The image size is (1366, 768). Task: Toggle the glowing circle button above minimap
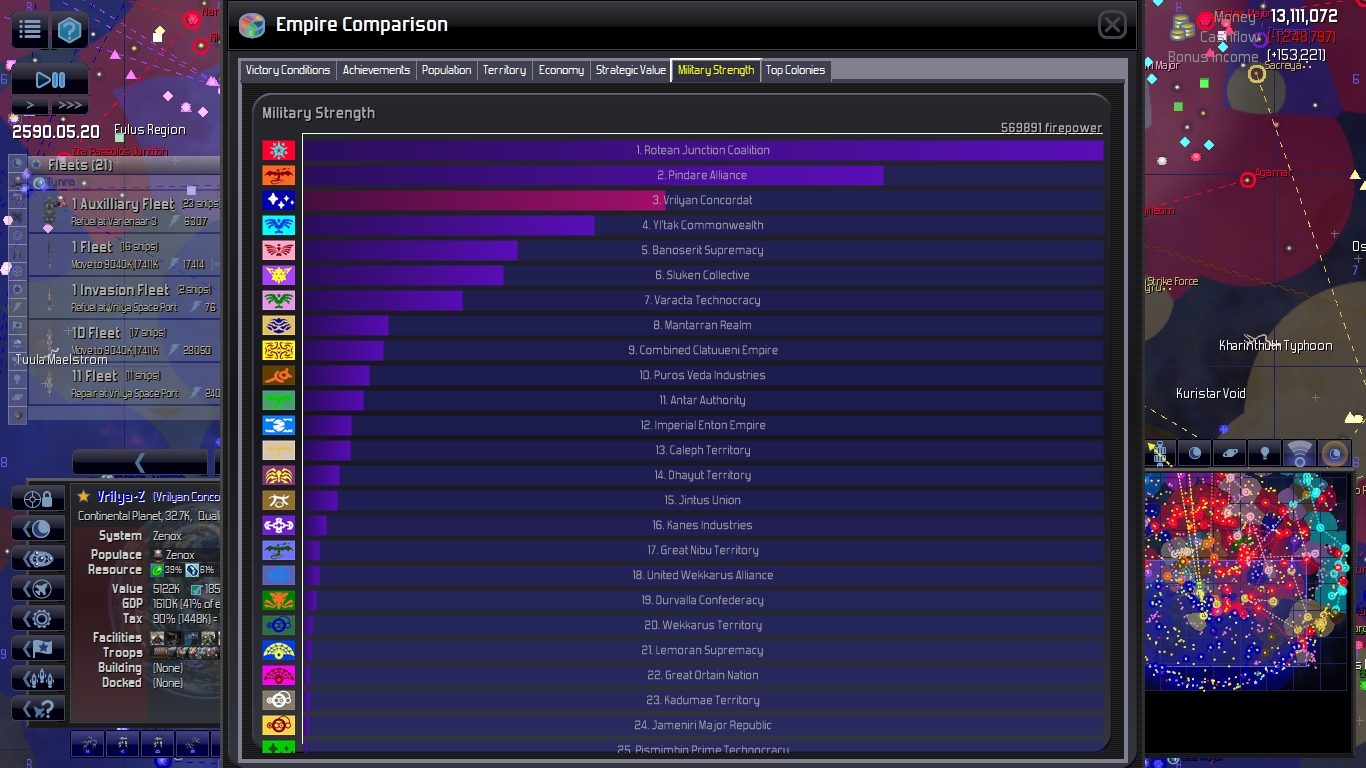coord(1335,453)
